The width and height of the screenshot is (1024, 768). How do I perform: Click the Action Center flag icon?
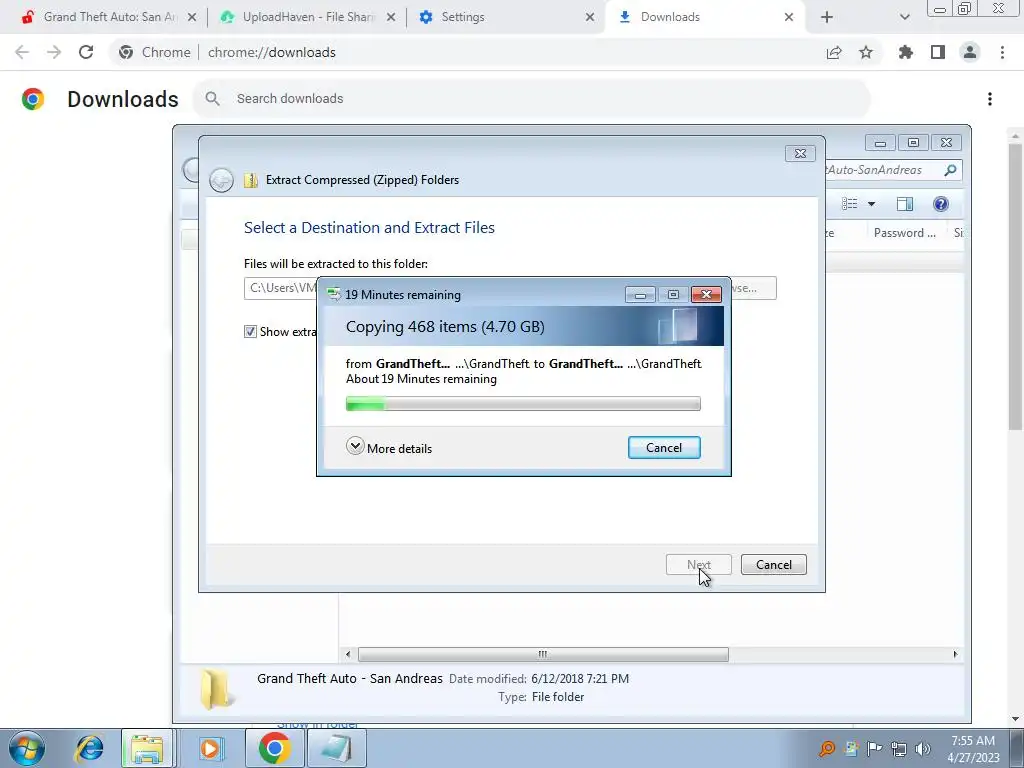point(874,749)
